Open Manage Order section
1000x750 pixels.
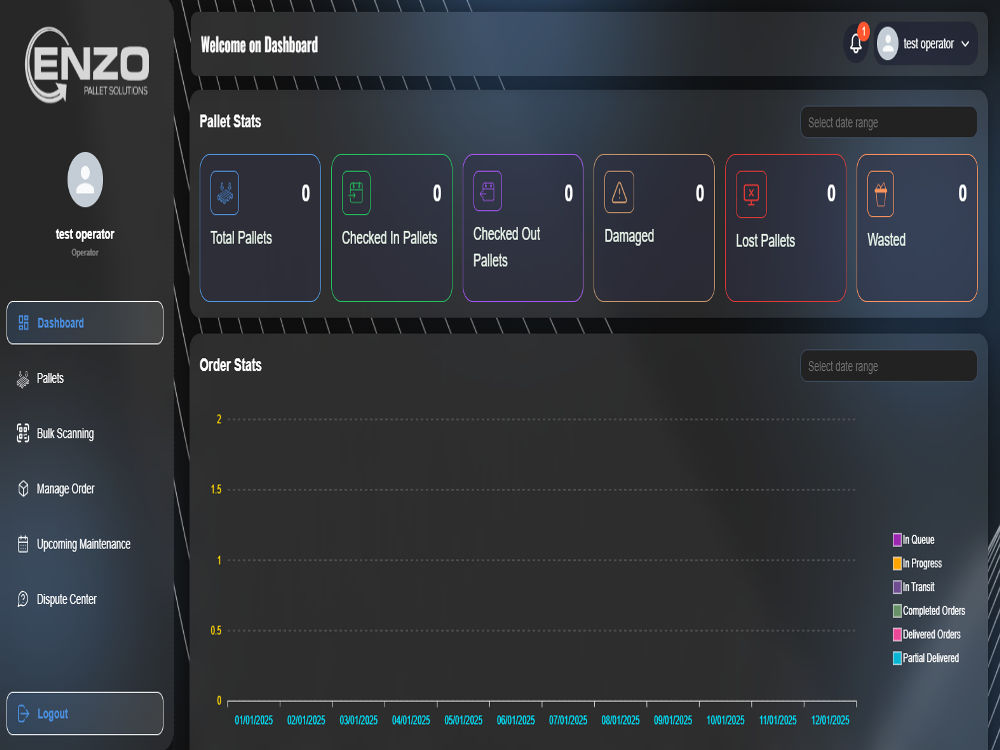(x=85, y=489)
